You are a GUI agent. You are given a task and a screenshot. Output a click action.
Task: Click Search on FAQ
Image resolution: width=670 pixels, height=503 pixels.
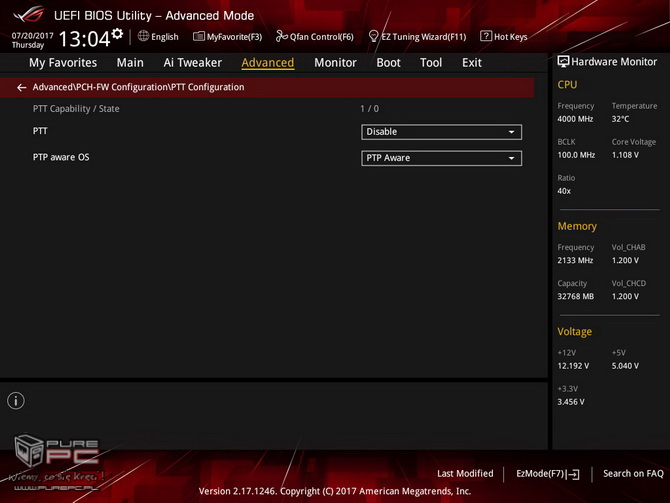coord(633,474)
